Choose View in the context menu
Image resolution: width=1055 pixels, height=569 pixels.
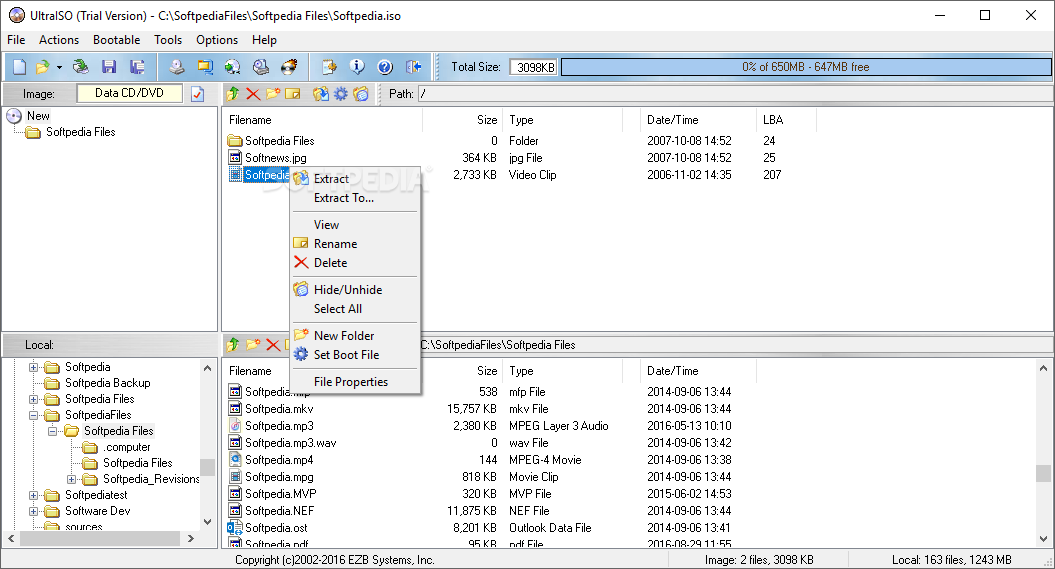point(355,225)
